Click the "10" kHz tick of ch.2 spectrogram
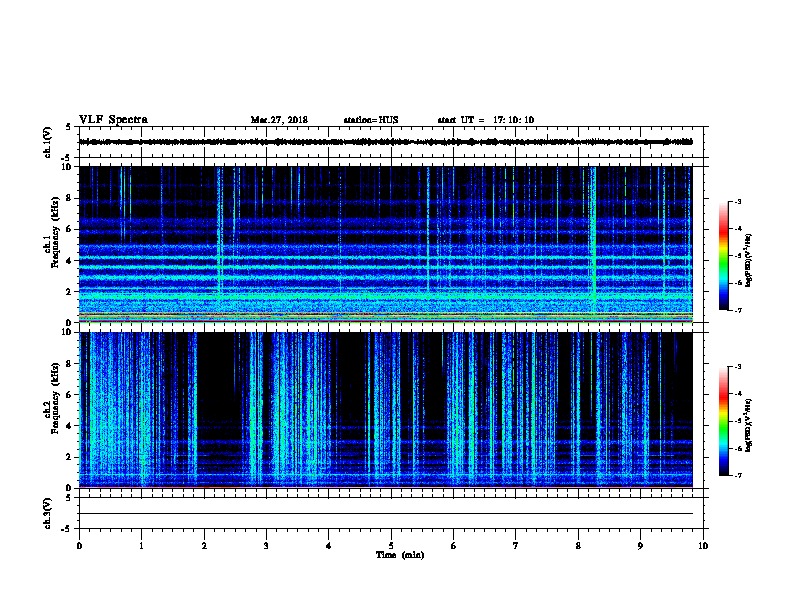 [68, 332]
